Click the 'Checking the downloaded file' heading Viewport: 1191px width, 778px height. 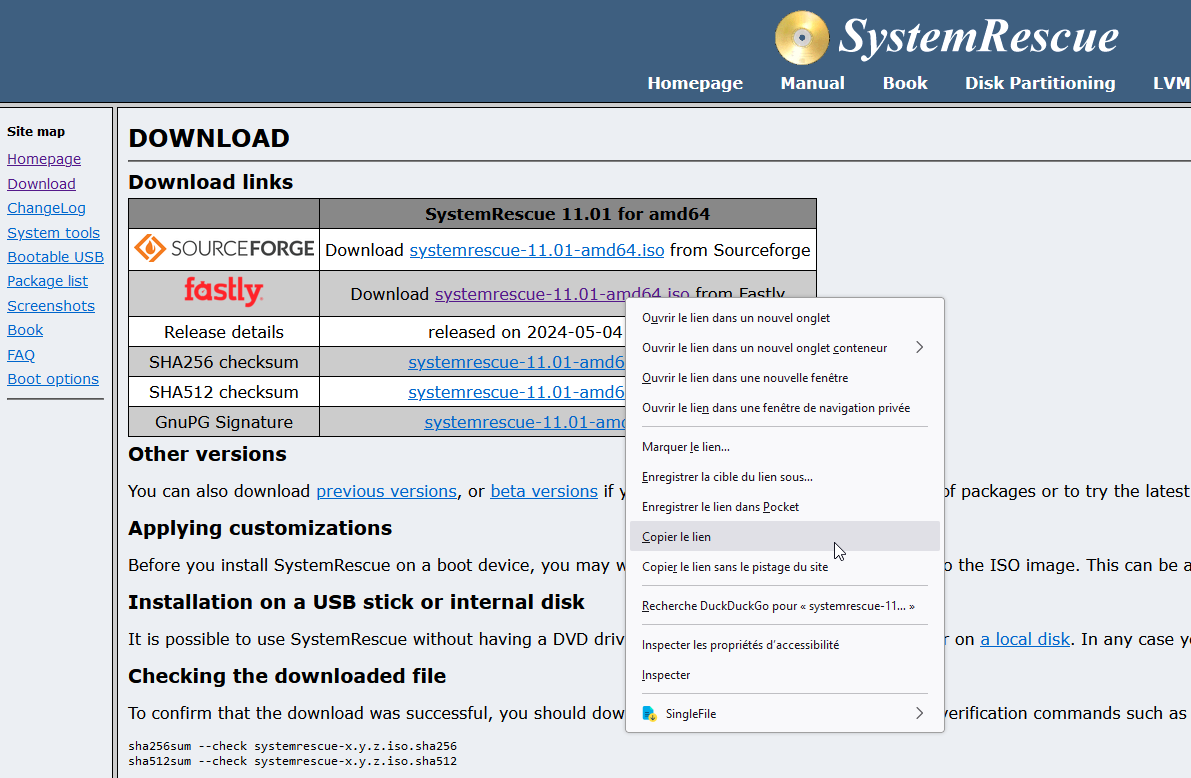[x=287, y=676]
